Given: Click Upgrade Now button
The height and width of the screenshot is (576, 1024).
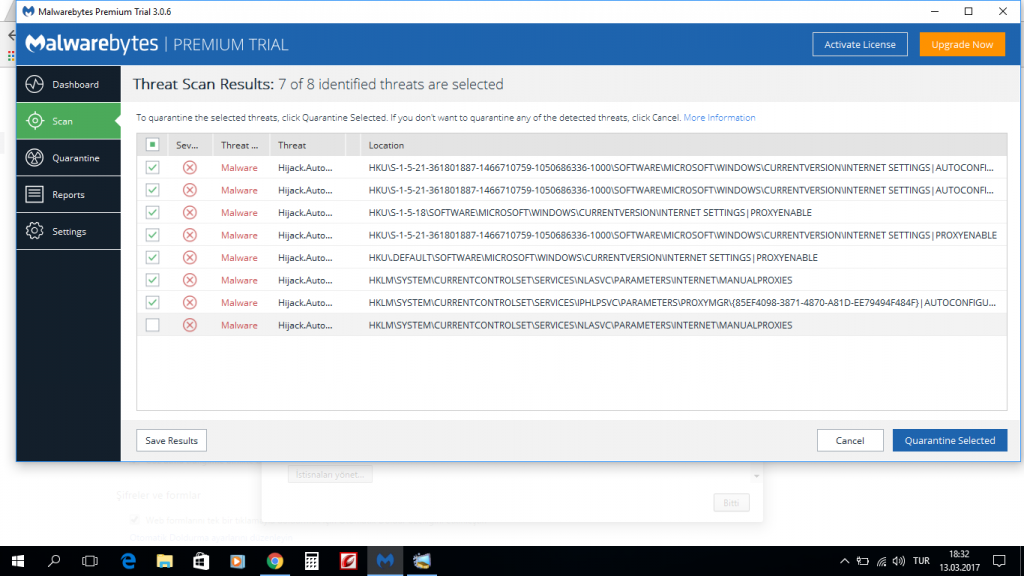Looking at the screenshot, I should (x=962, y=44).
